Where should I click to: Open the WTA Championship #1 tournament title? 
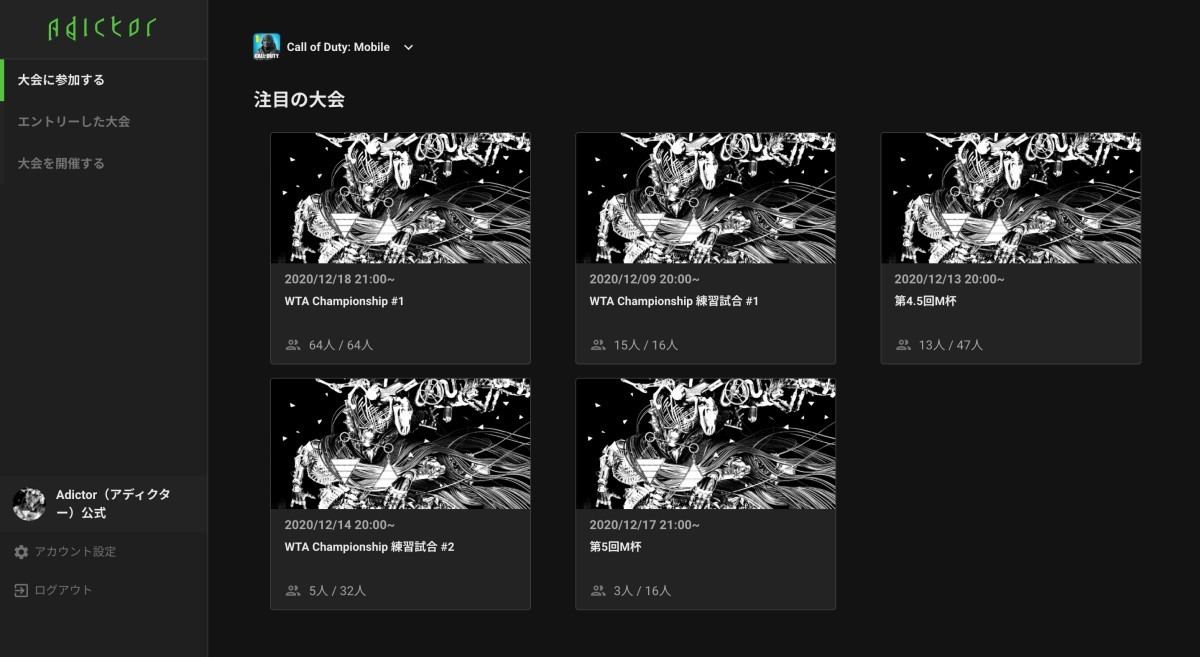click(x=344, y=301)
